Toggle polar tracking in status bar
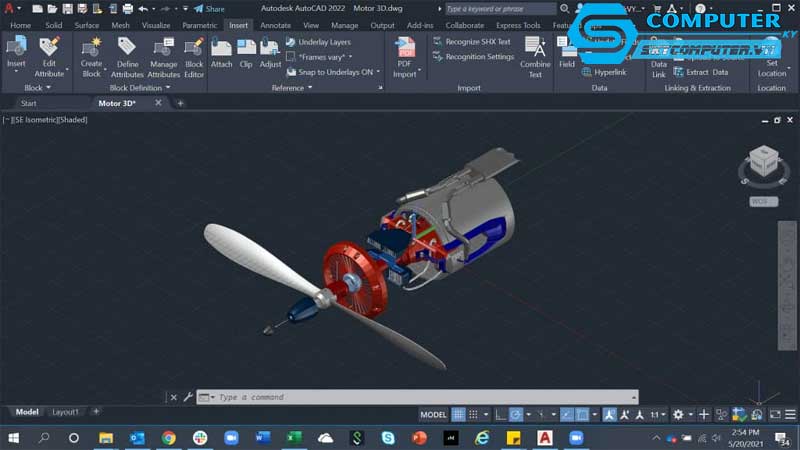 [516, 415]
